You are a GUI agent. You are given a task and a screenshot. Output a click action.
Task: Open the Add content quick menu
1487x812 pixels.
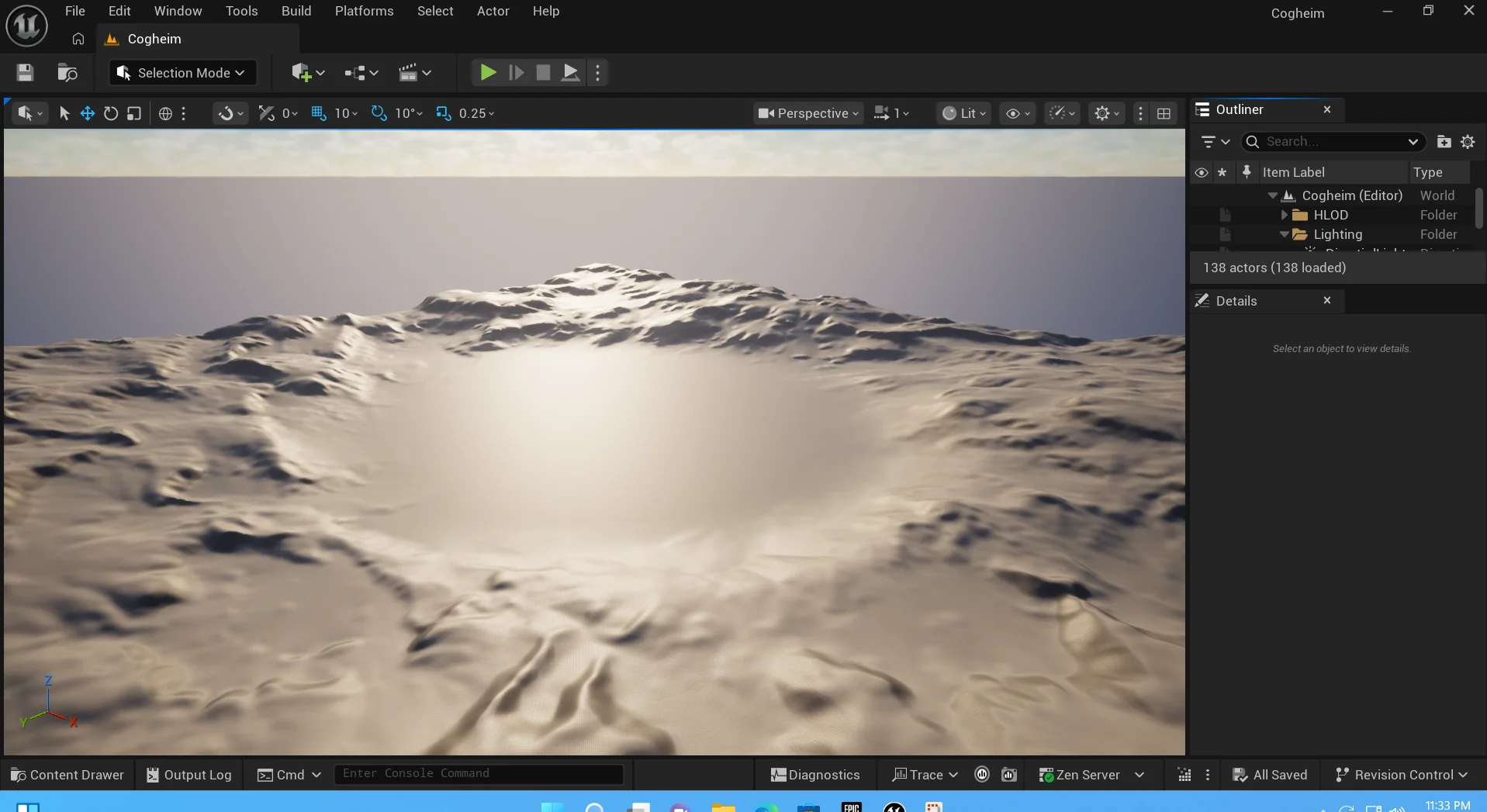308,73
